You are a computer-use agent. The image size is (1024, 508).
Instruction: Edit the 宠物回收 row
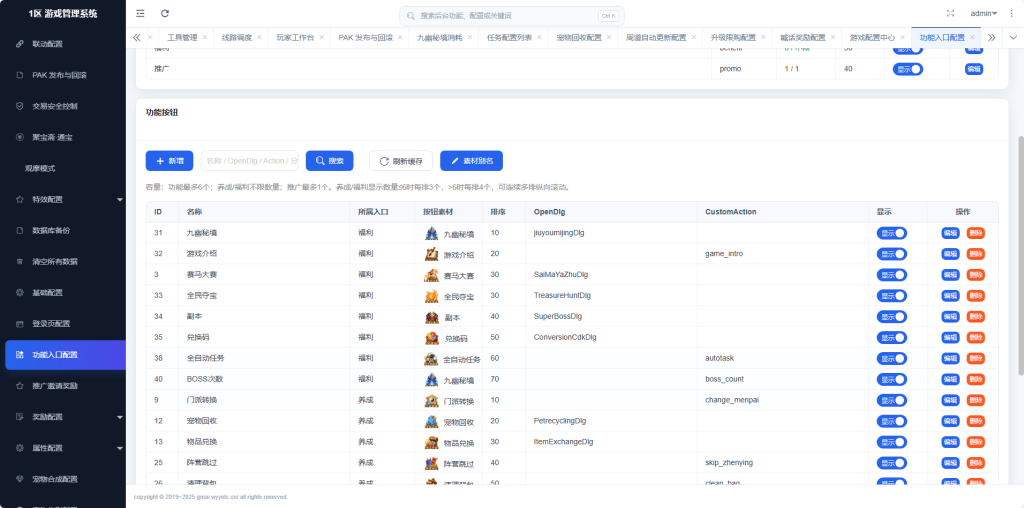click(950, 421)
